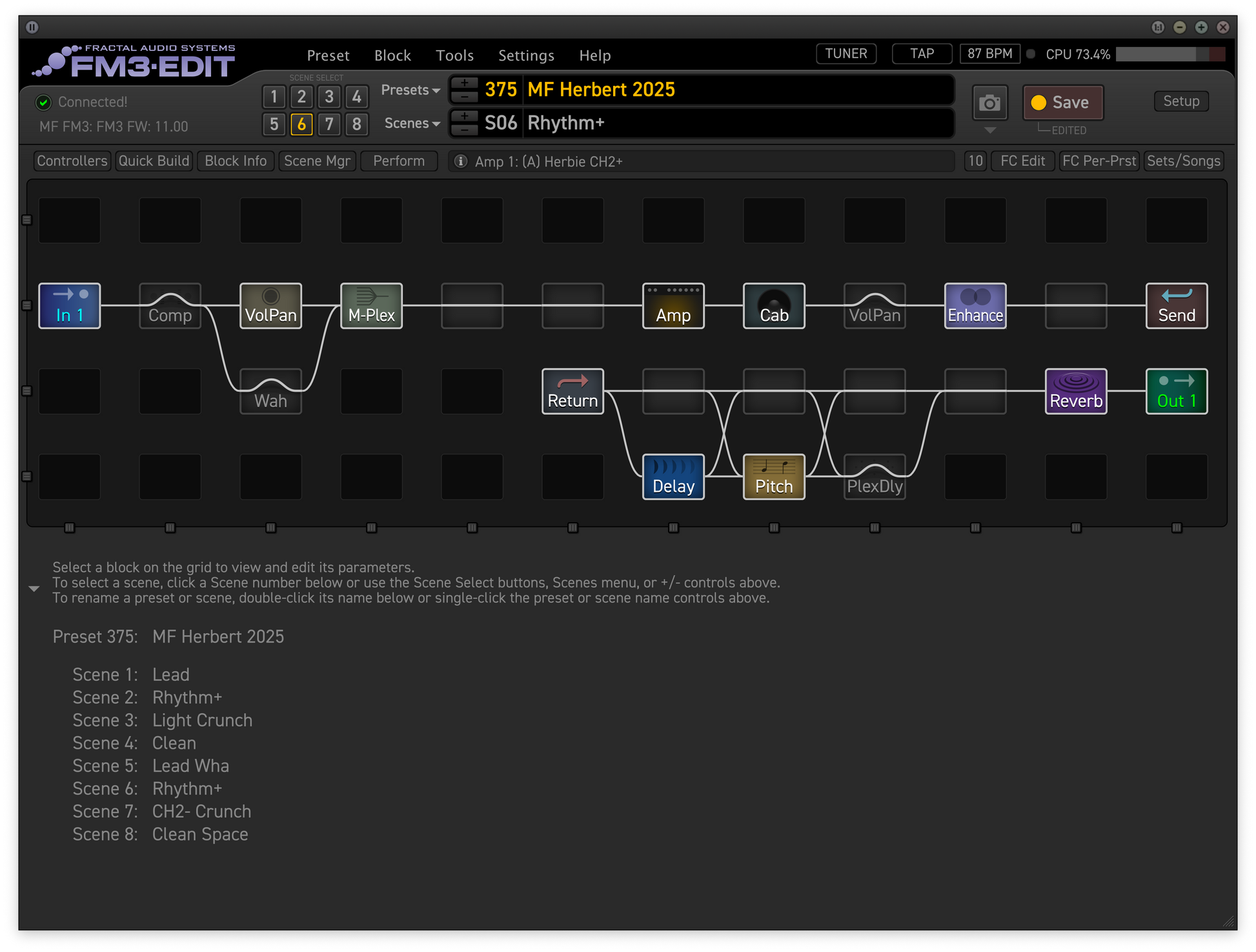1256x952 pixels.
Task: Select the Enhance block
Action: (x=975, y=306)
